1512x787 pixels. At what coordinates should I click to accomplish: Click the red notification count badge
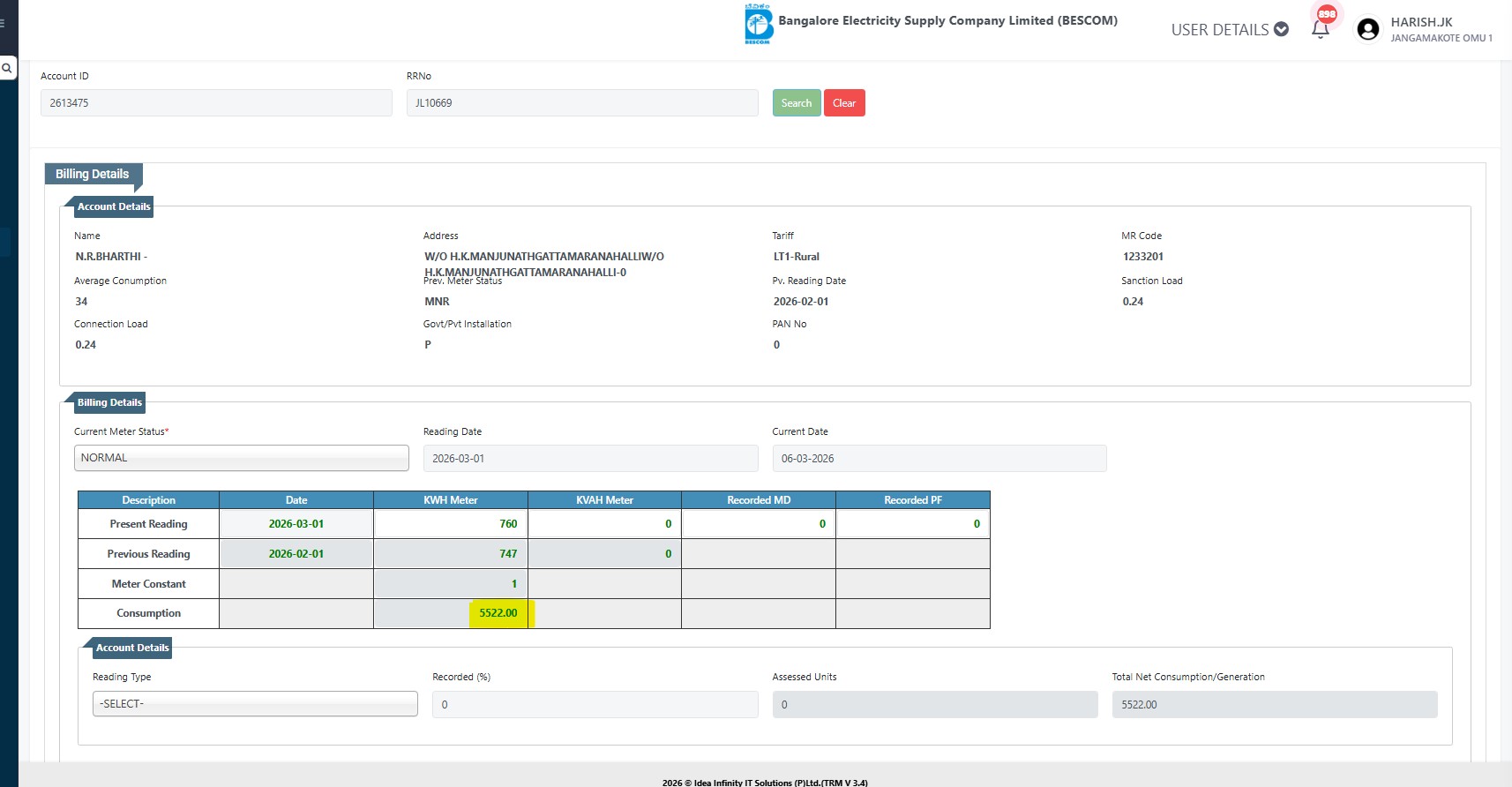click(1327, 14)
